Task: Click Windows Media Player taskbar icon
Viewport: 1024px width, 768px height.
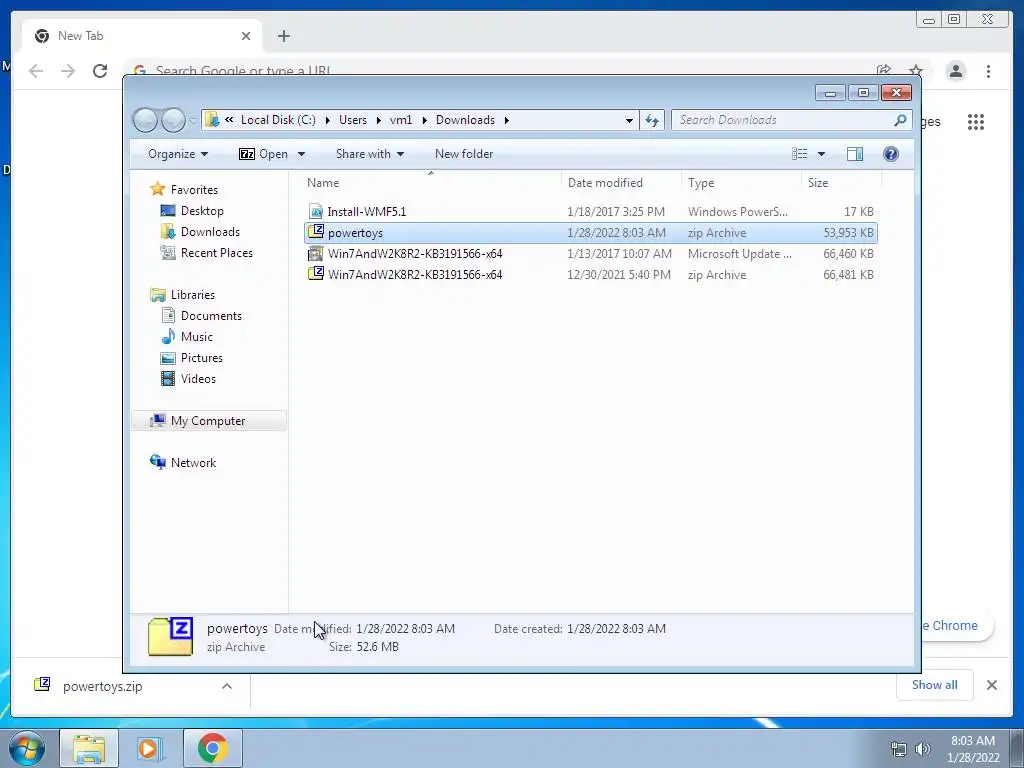Action: [x=150, y=748]
